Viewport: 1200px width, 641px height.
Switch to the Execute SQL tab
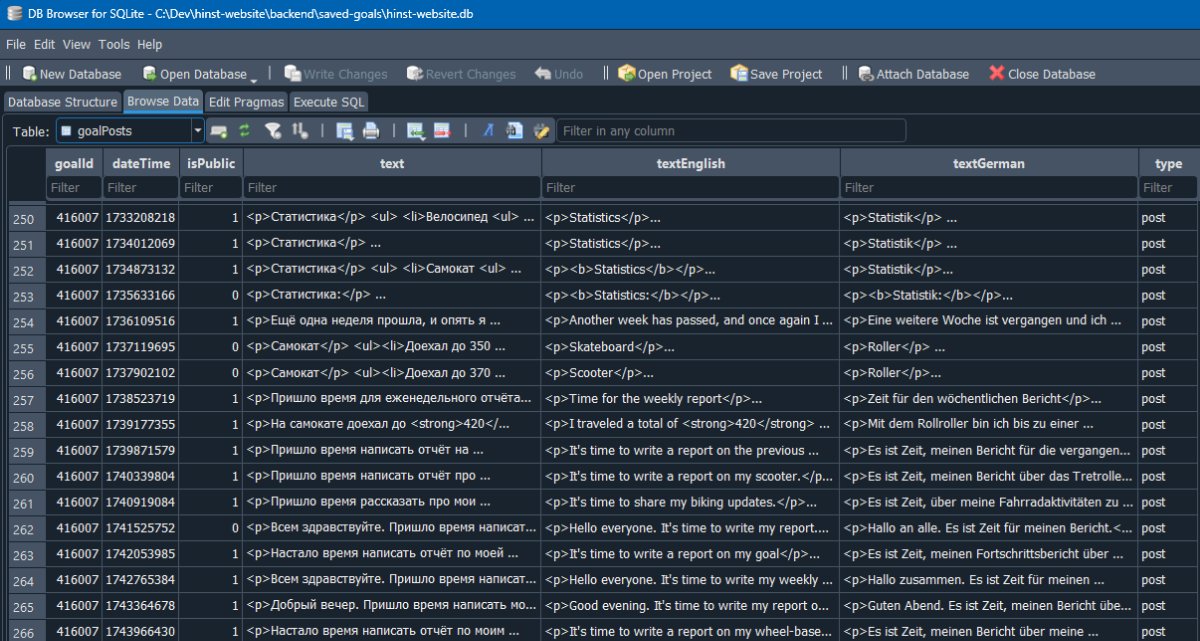pyautogui.click(x=328, y=102)
